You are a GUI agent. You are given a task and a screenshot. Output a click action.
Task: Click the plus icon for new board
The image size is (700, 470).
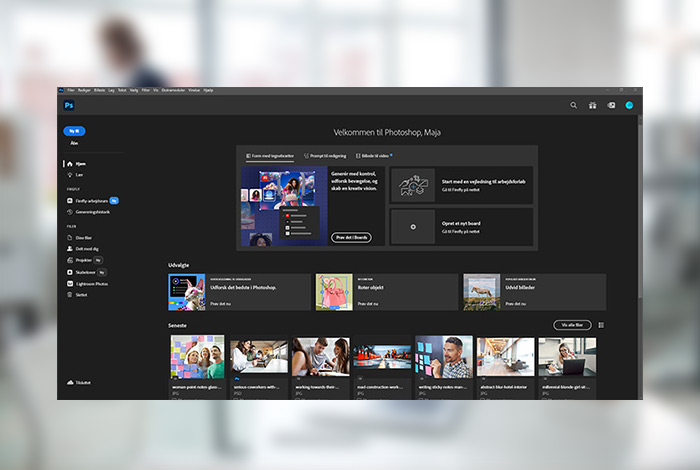[413, 227]
